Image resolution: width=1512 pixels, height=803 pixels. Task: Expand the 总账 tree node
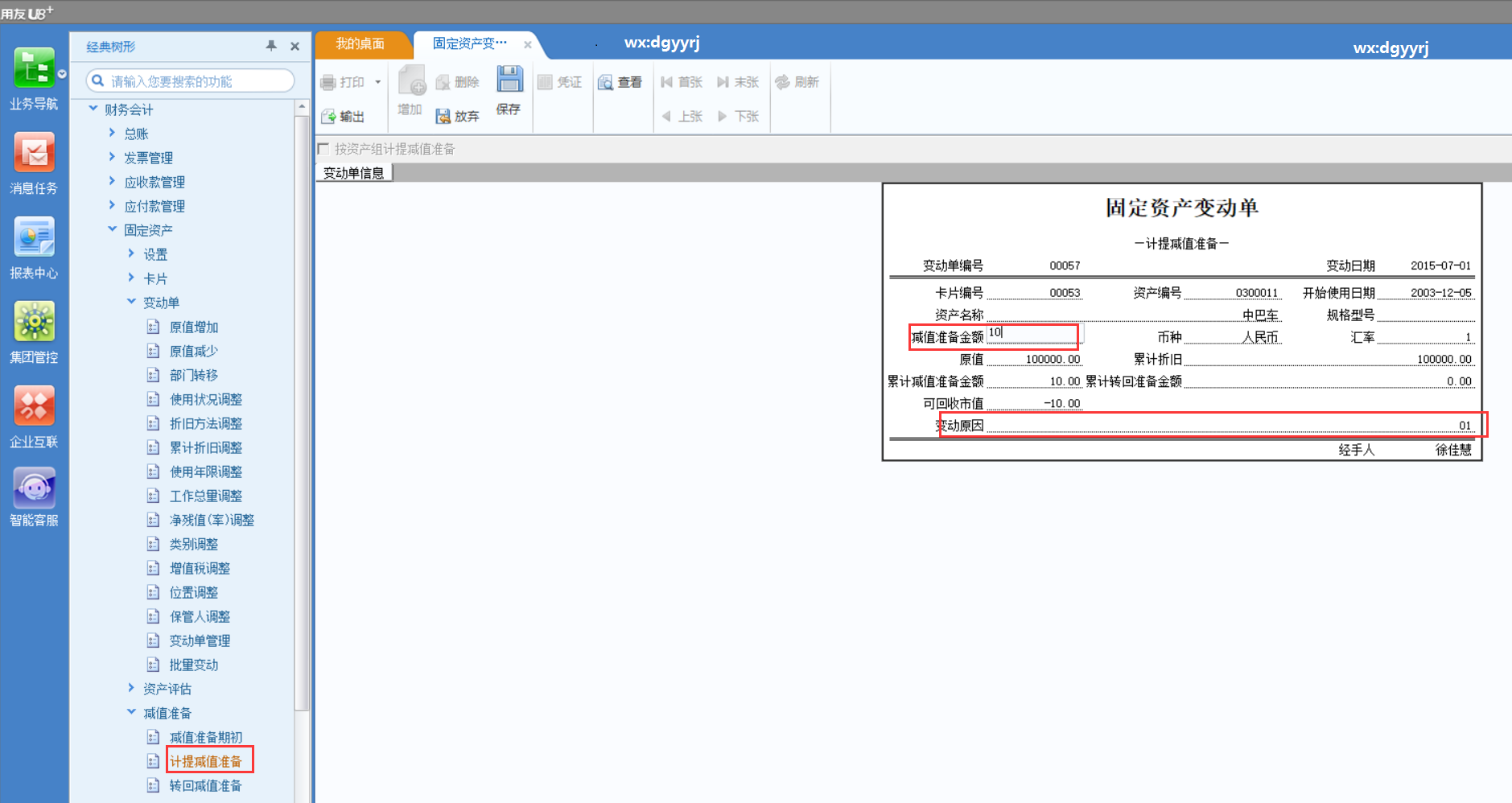pos(112,133)
